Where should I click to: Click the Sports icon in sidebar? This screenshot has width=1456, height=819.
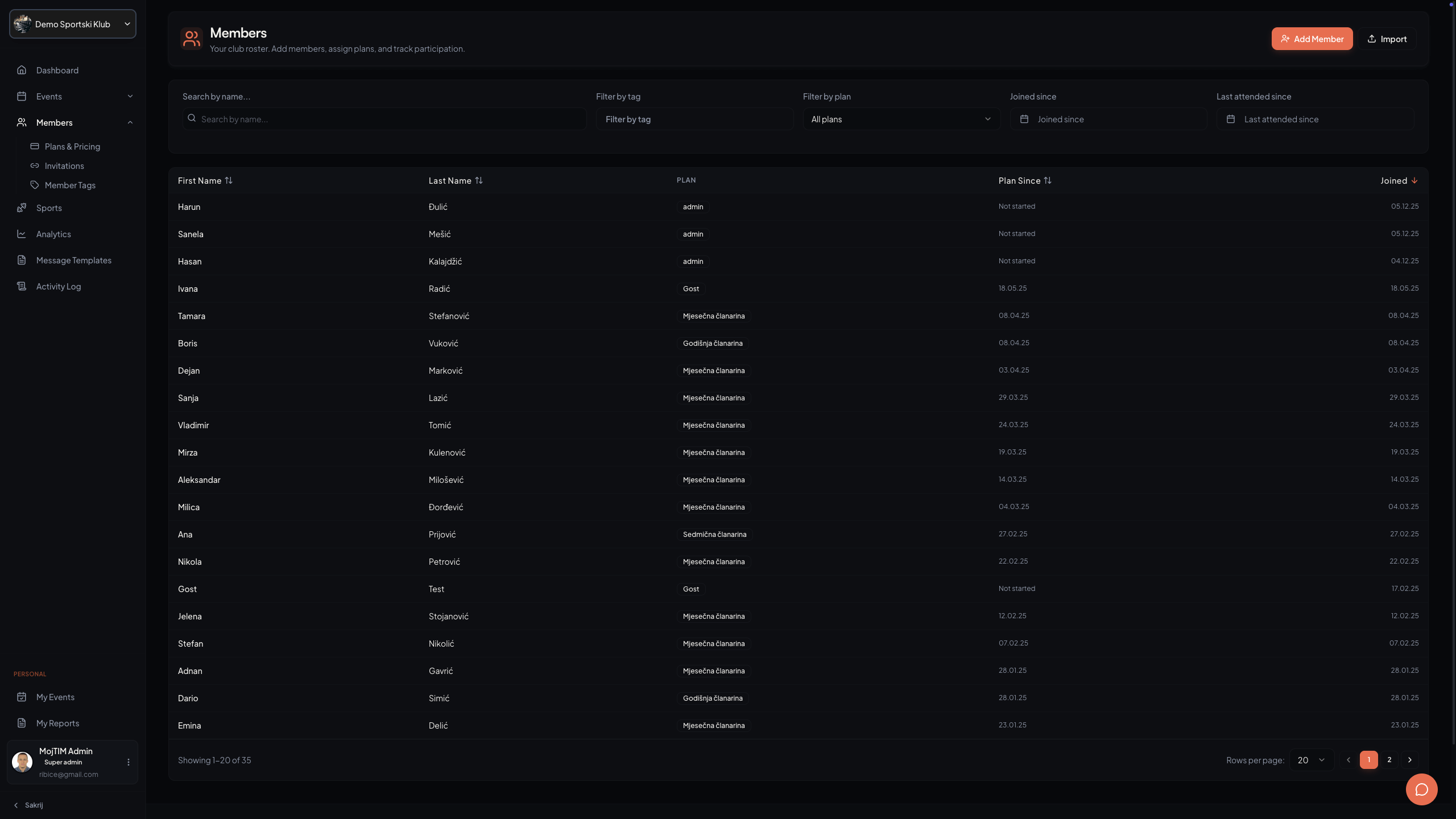coord(22,208)
